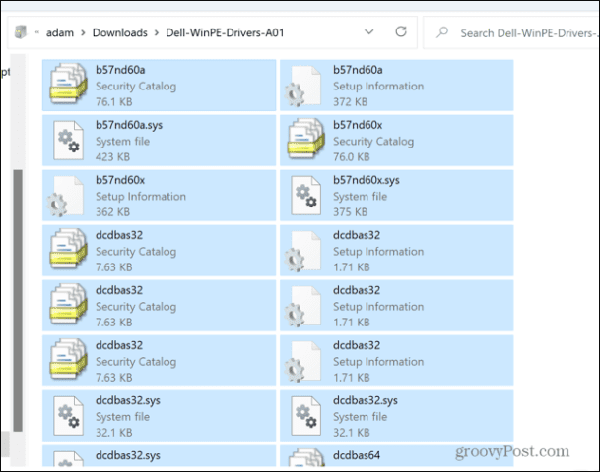Click System file label under b57nd60x.sys
The width and height of the screenshot is (600, 472).
click(360, 197)
